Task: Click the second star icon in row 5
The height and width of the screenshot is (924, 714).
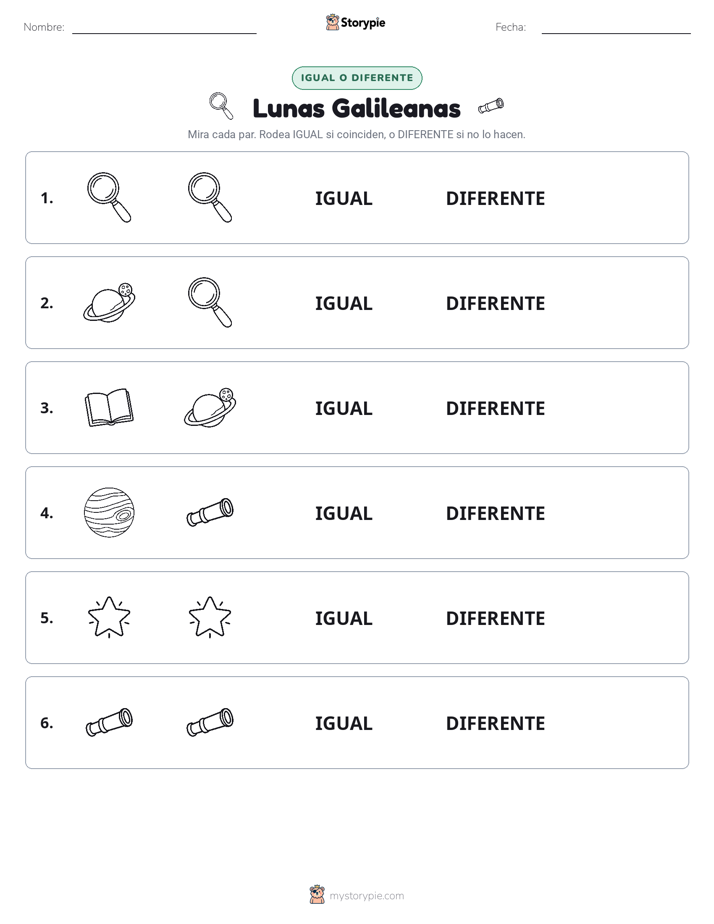Action: pos(210,617)
